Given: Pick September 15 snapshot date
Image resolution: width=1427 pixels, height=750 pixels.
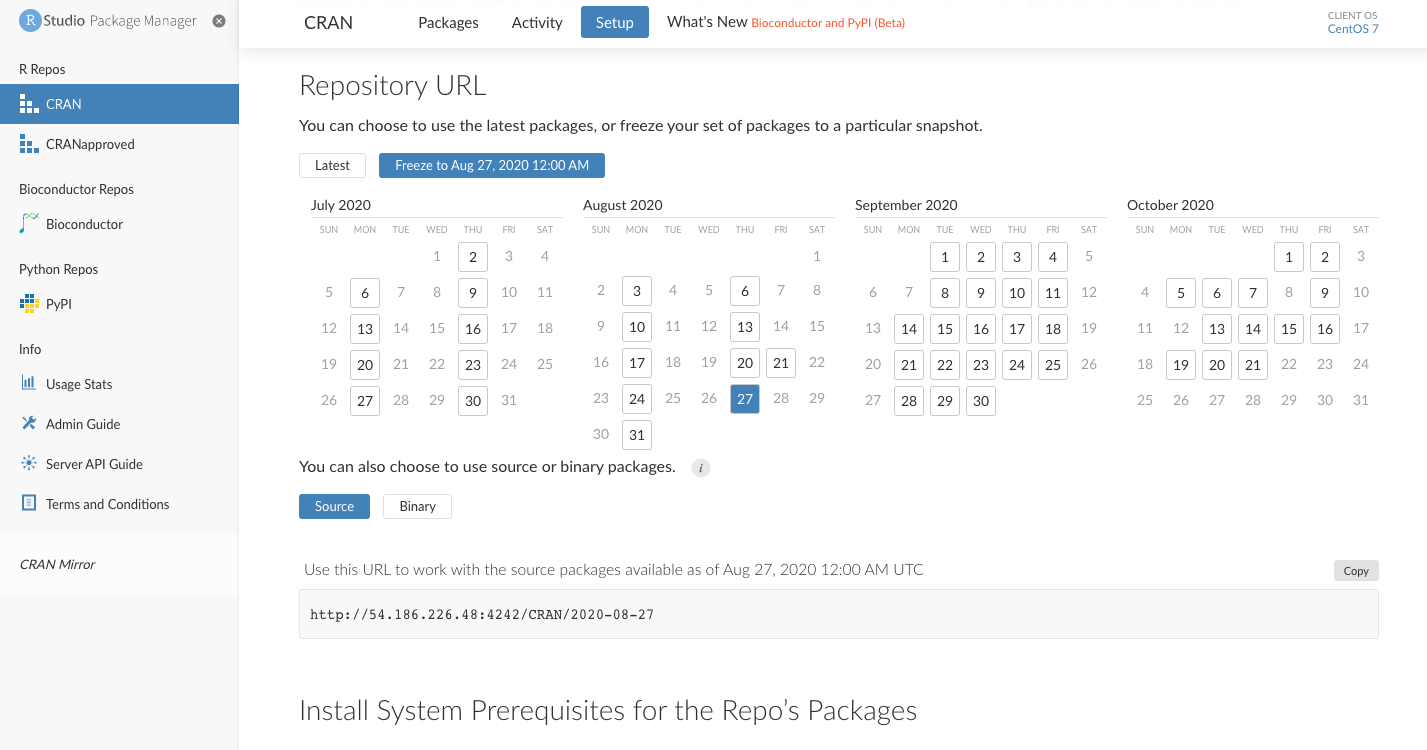Looking at the screenshot, I should tap(945, 329).
